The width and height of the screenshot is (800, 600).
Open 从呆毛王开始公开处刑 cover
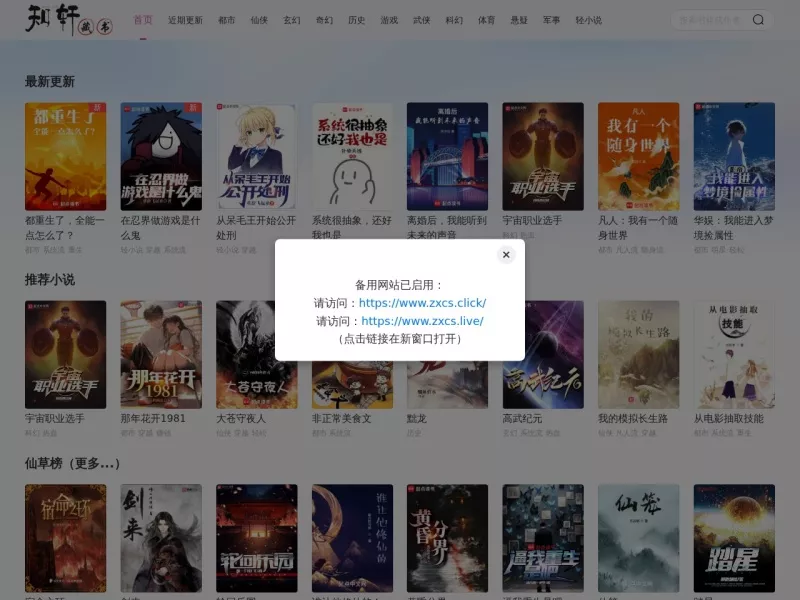point(257,156)
